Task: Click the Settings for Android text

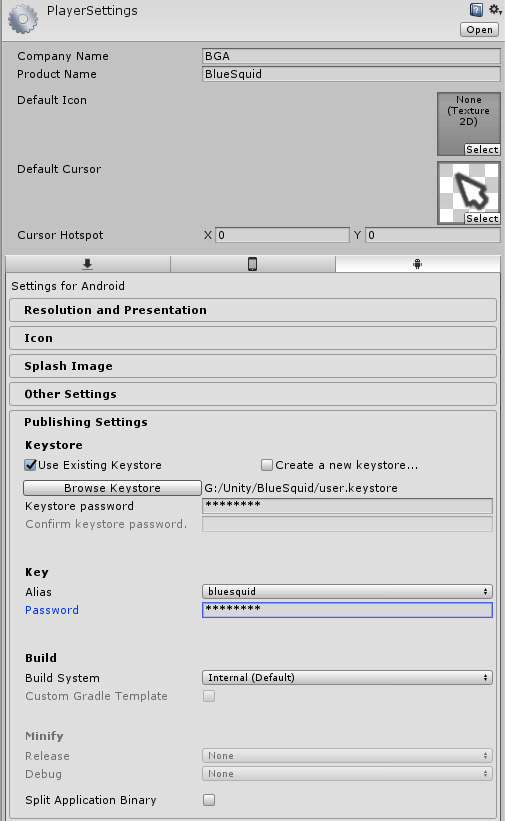Action: [x=68, y=286]
